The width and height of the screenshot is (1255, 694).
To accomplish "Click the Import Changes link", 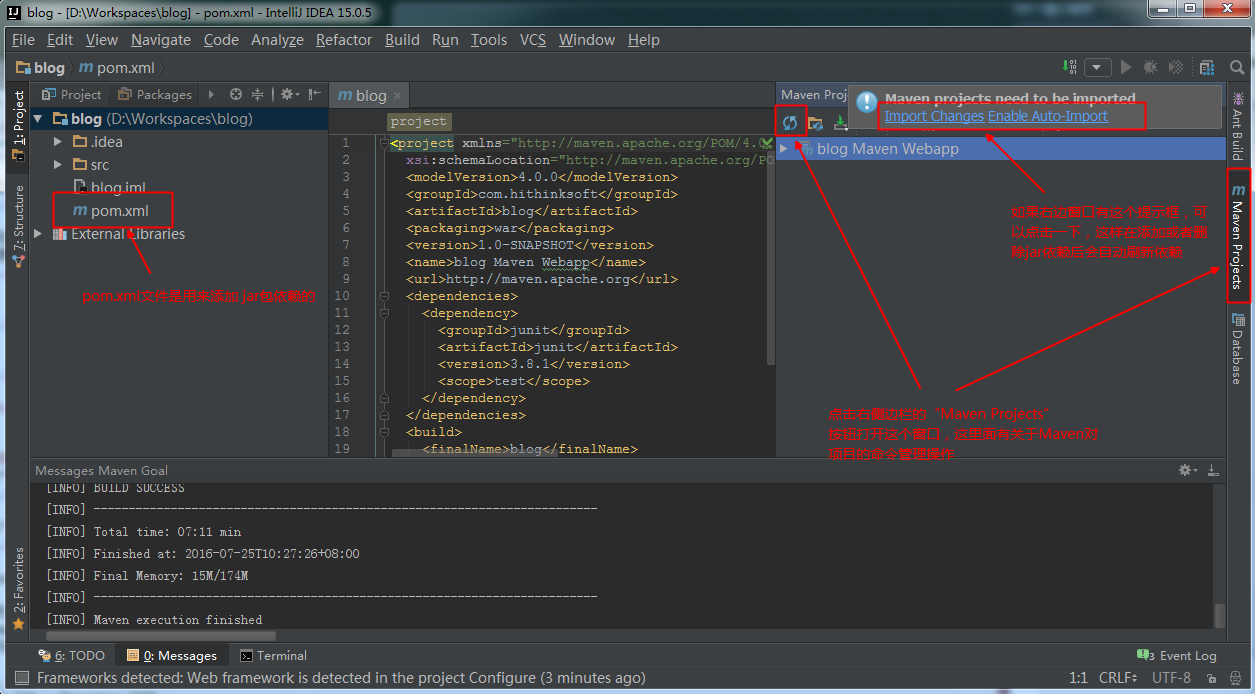I will click(x=934, y=116).
